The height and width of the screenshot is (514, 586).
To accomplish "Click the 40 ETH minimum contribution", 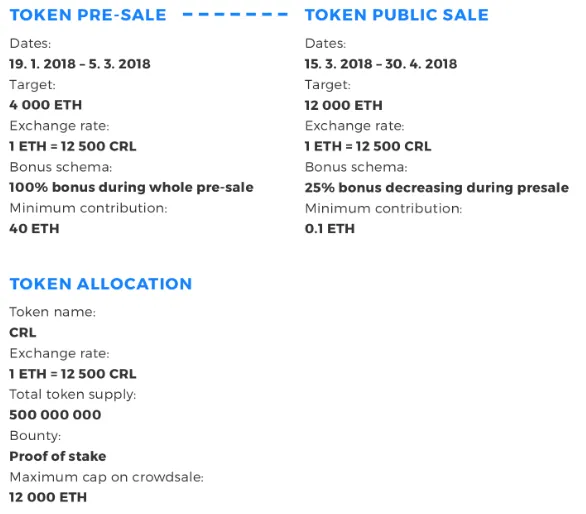I will coord(34,228).
